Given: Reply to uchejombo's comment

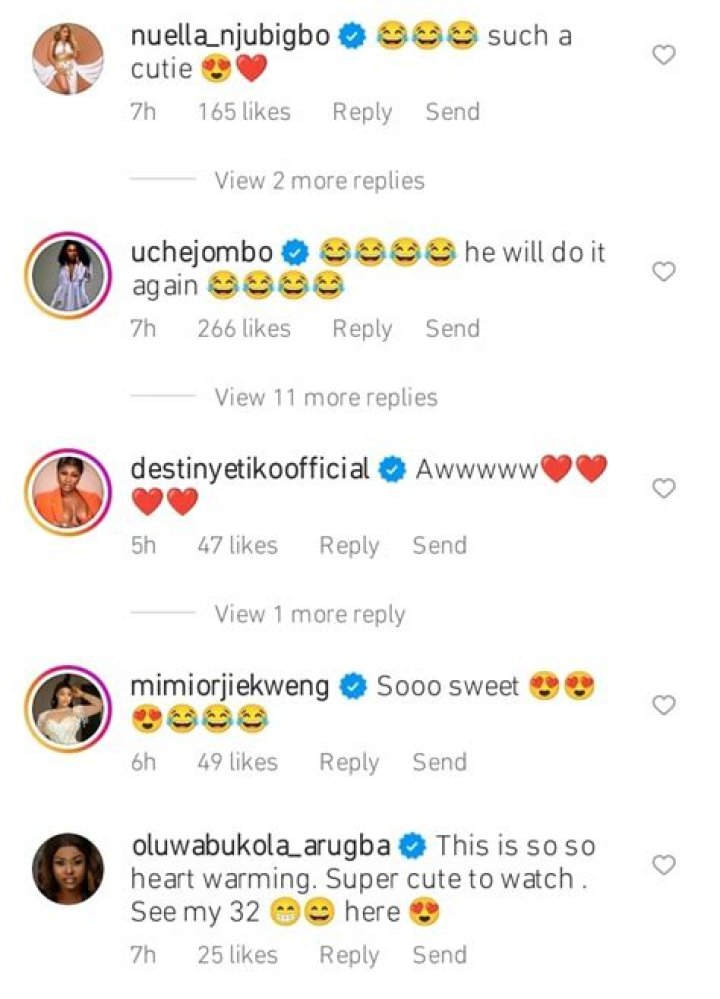Looking at the screenshot, I should click(x=363, y=328).
